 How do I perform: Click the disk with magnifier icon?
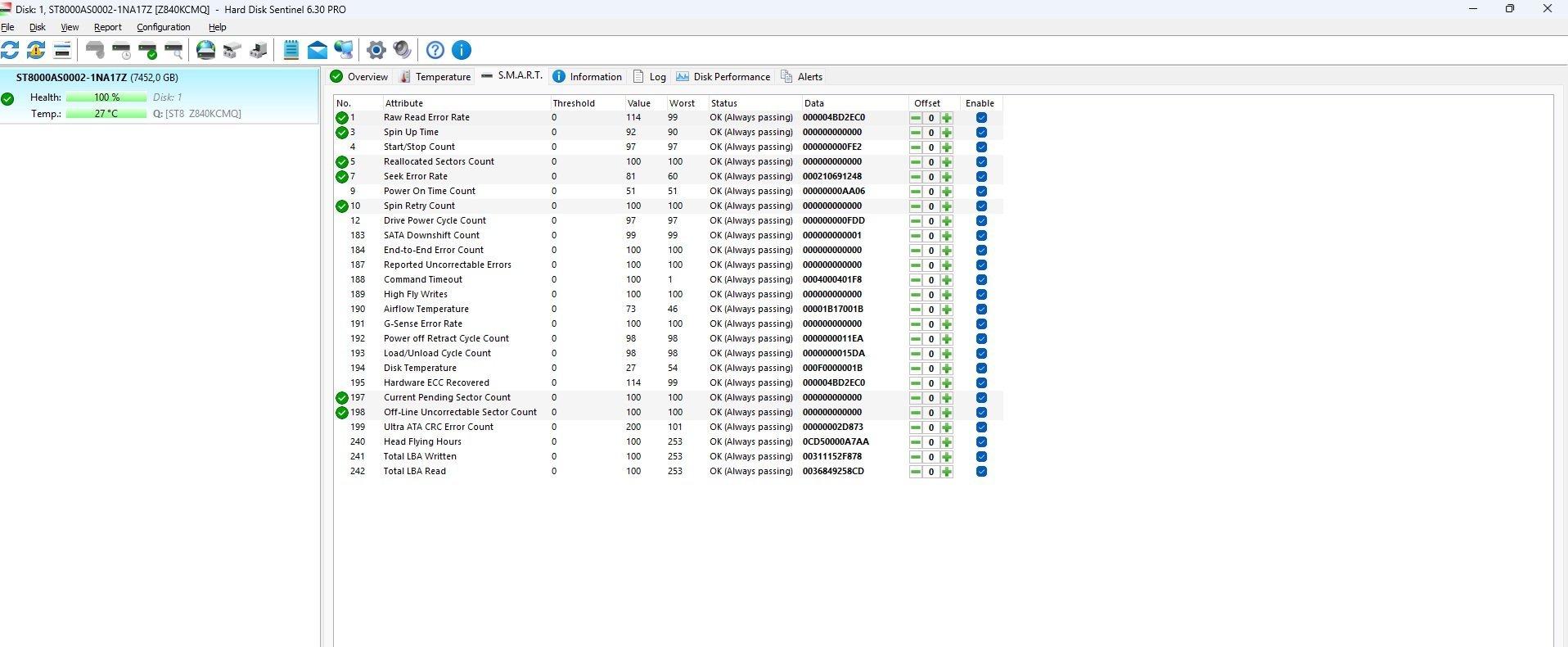click(x=173, y=50)
